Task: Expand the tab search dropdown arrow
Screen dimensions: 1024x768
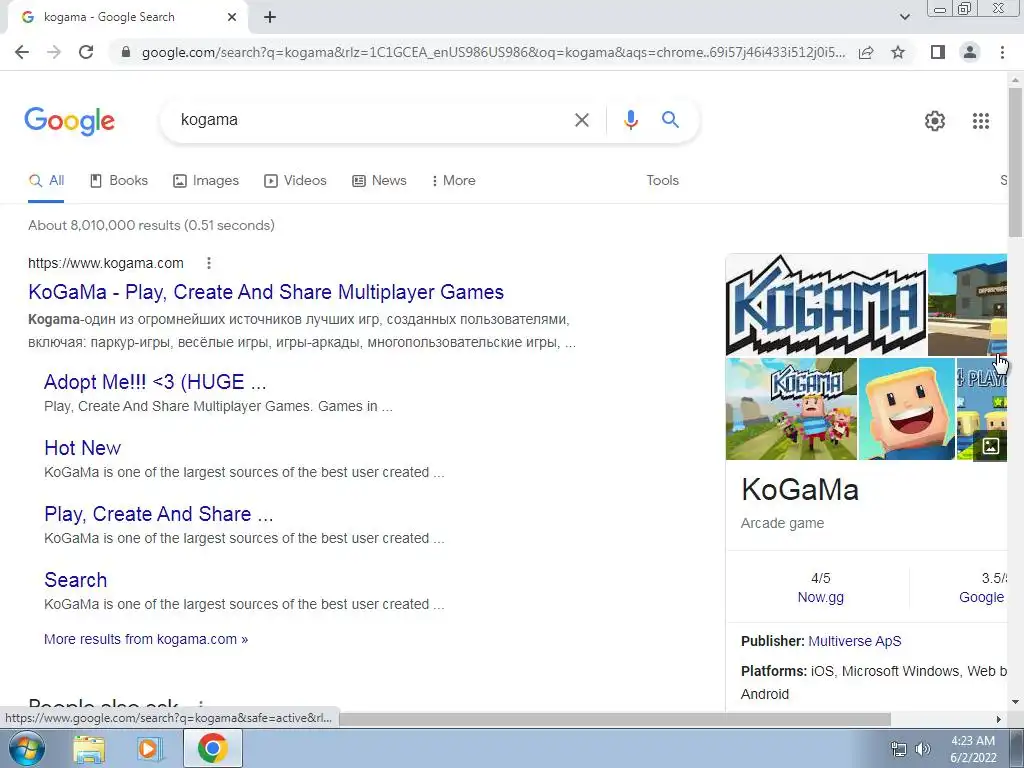Action: click(904, 17)
